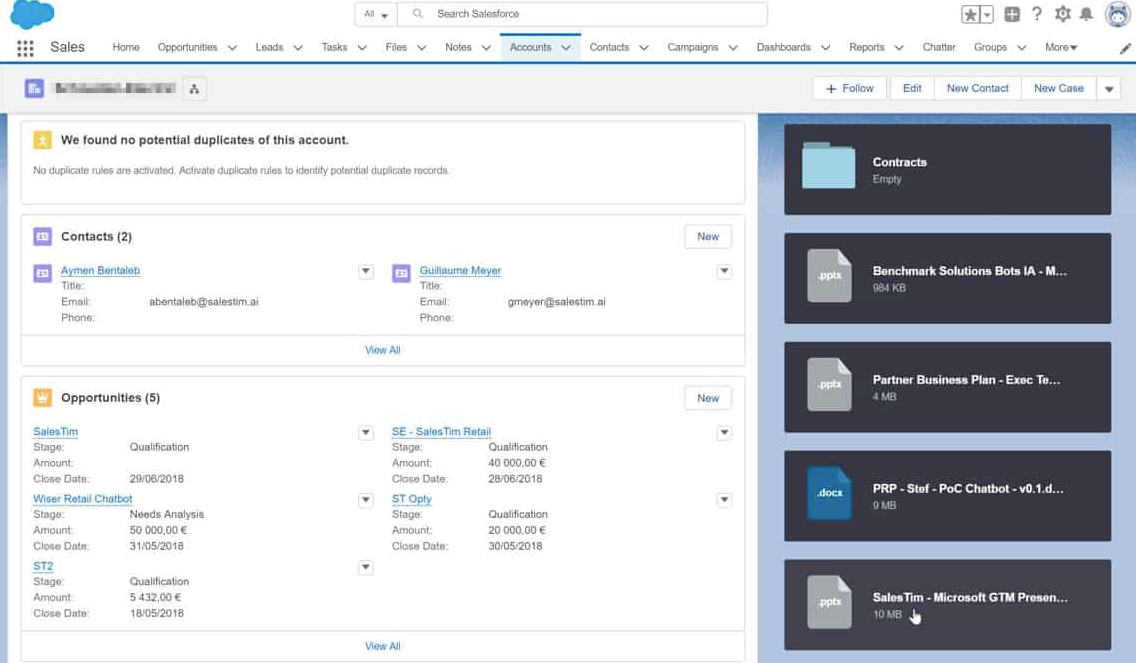Open the Guillaume Meyer contact link
The width and height of the screenshot is (1136, 663).
[x=461, y=270]
